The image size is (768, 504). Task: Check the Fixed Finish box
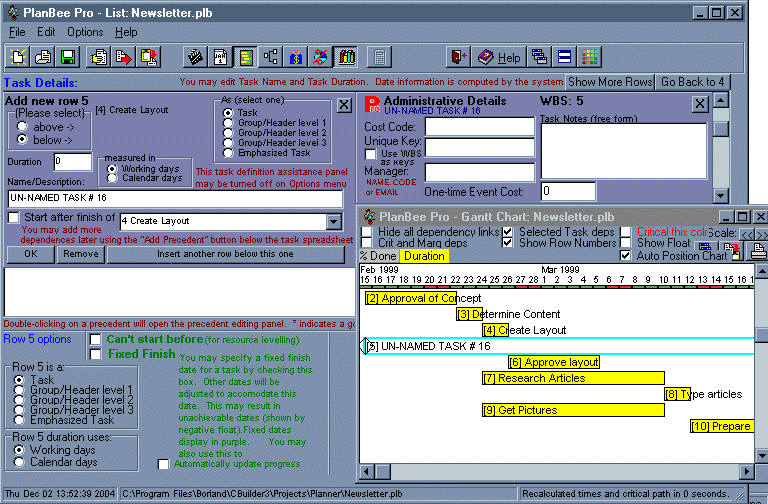(x=95, y=353)
